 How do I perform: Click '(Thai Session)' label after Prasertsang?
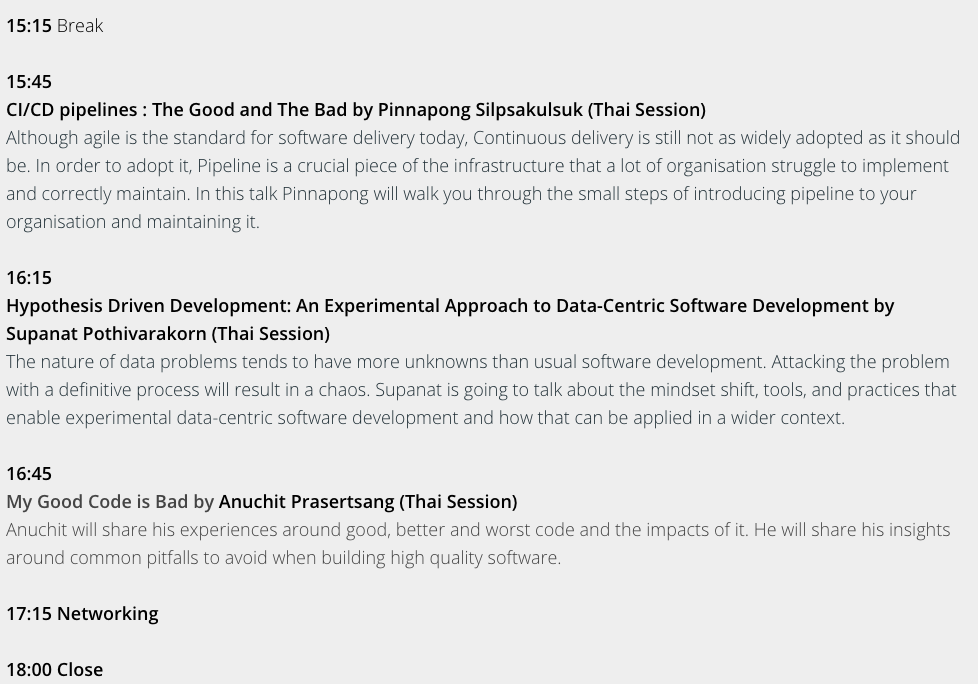pyautogui.click(x=458, y=502)
